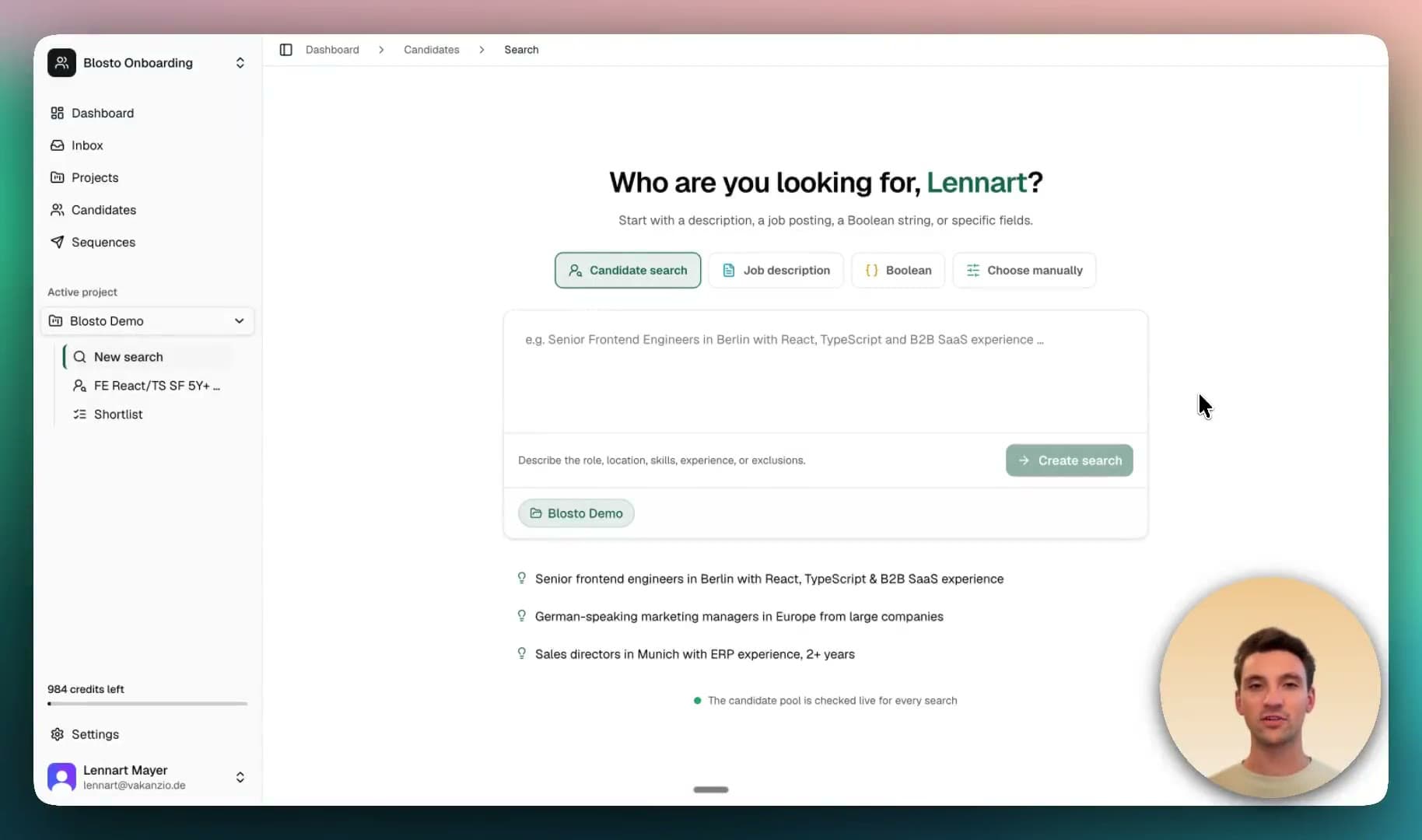The height and width of the screenshot is (840, 1422).
Task: Click the Candidates breadcrumb link
Action: (432, 50)
